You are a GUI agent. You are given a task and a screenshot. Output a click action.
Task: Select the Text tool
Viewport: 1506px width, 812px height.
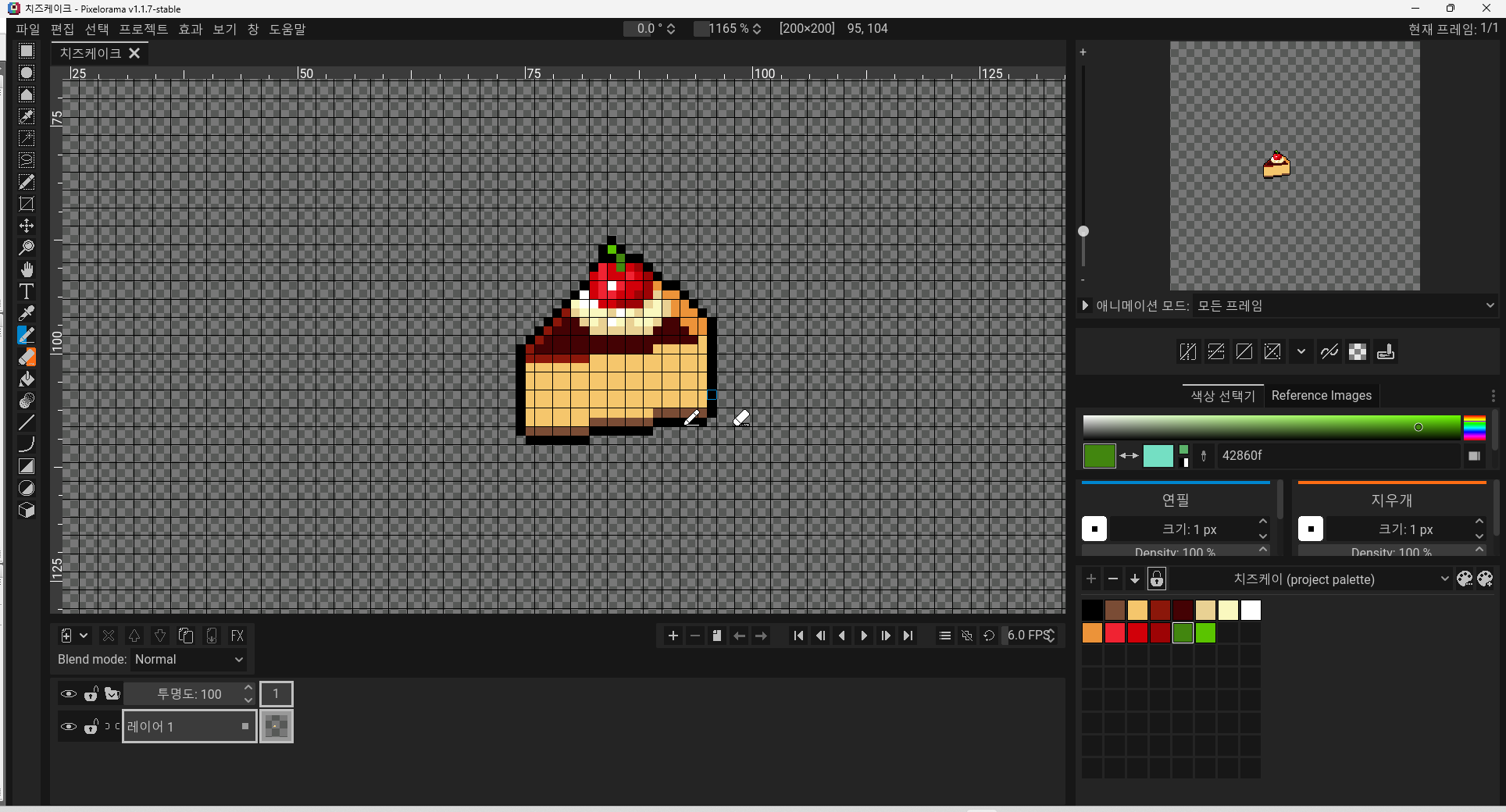click(x=27, y=292)
